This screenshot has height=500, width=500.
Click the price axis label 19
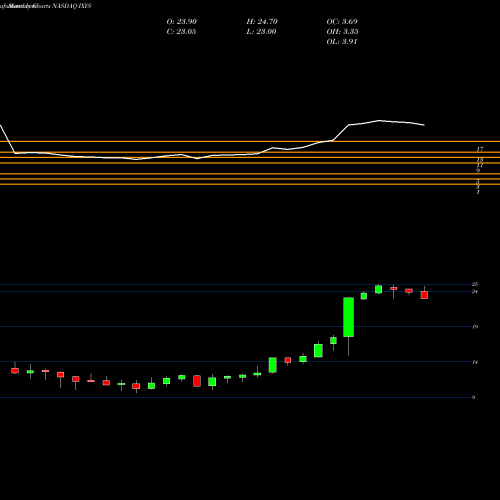[475, 327]
